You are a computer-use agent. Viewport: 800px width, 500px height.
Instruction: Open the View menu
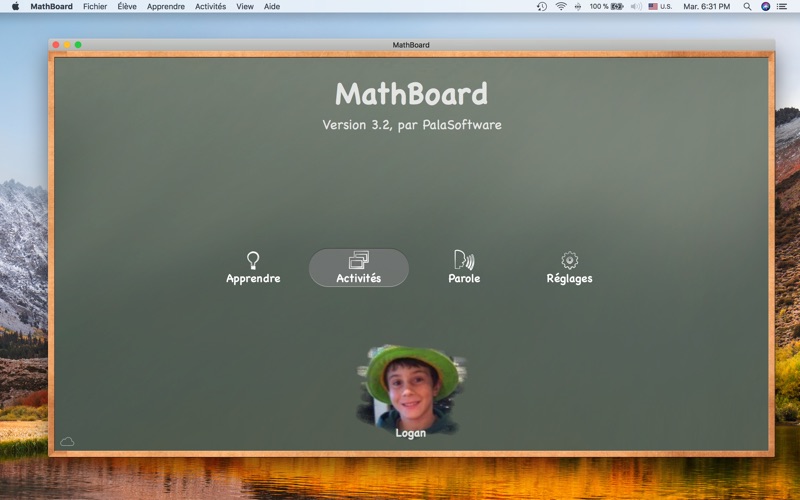pos(245,7)
